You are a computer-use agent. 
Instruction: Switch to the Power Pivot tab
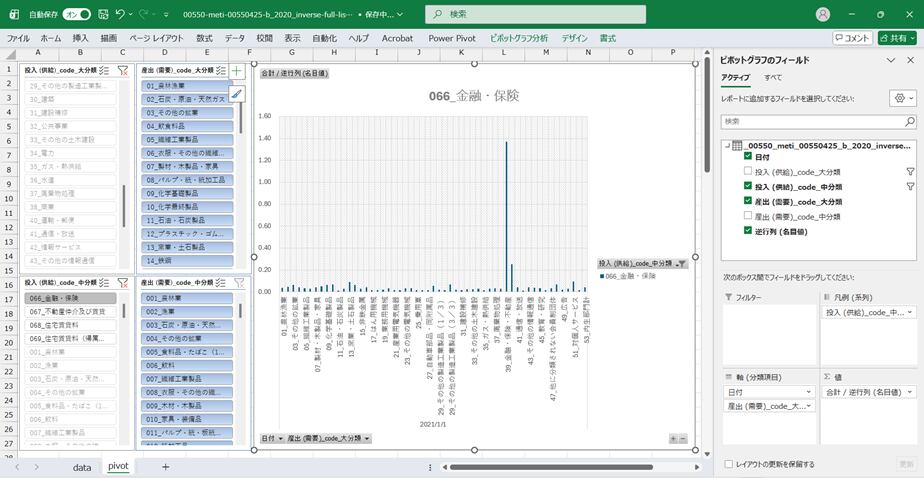pos(453,38)
